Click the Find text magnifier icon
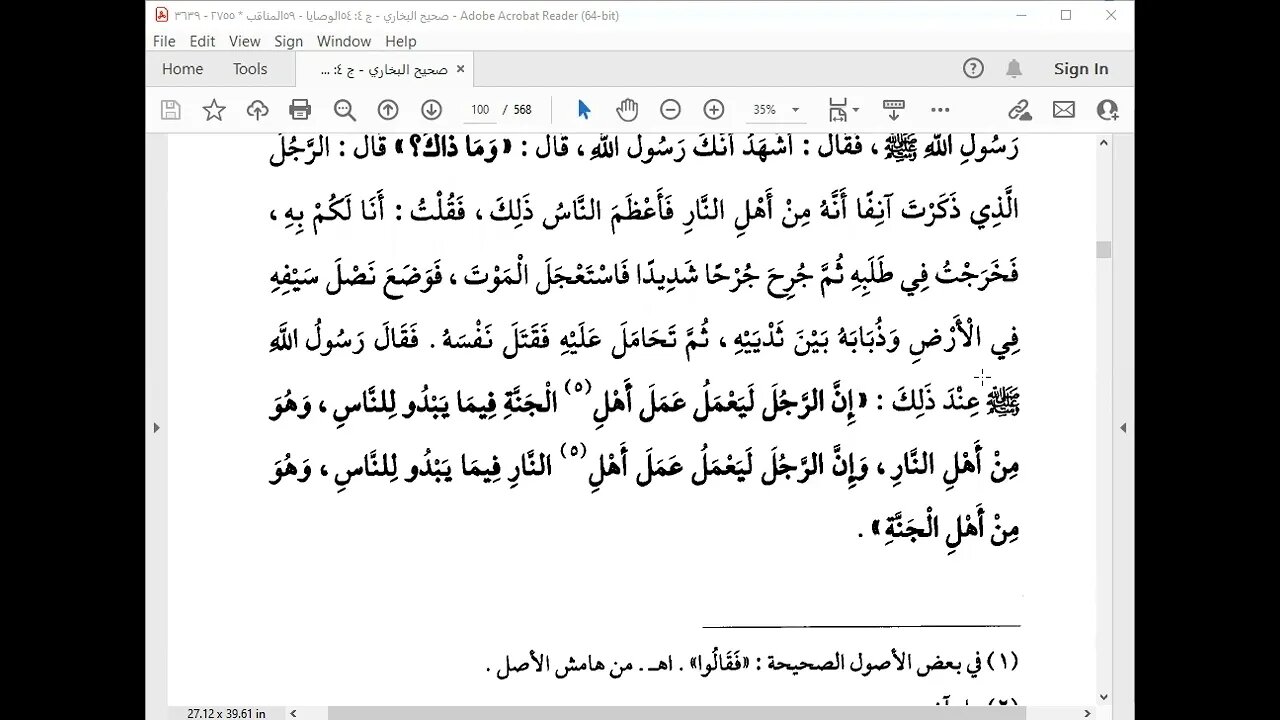This screenshot has width=1280, height=720. [x=345, y=110]
